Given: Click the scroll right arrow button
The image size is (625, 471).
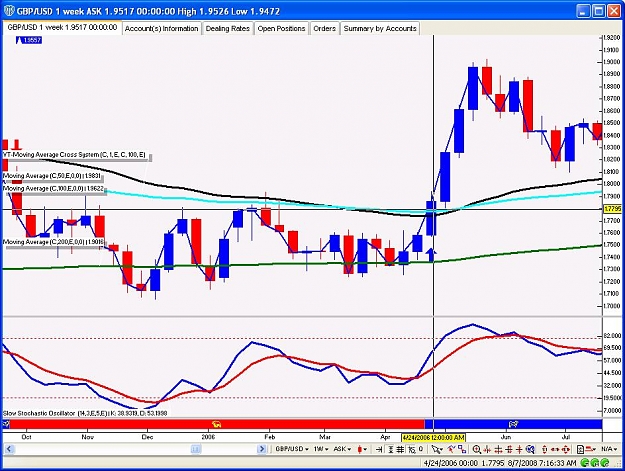Looking at the screenshot, I should coord(261,449).
